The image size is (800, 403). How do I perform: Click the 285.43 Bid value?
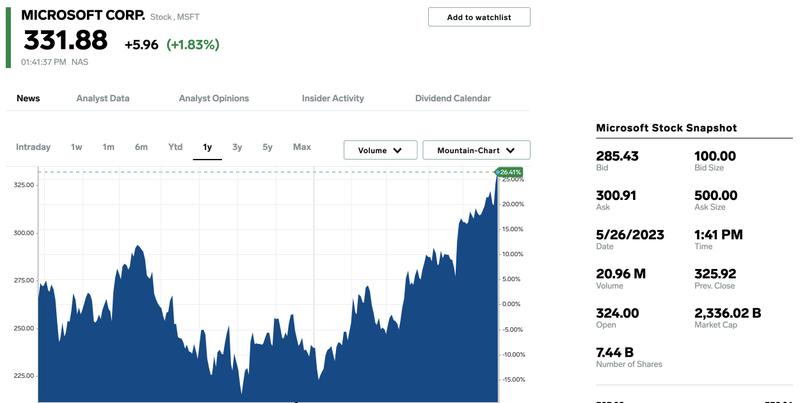pos(617,156)
